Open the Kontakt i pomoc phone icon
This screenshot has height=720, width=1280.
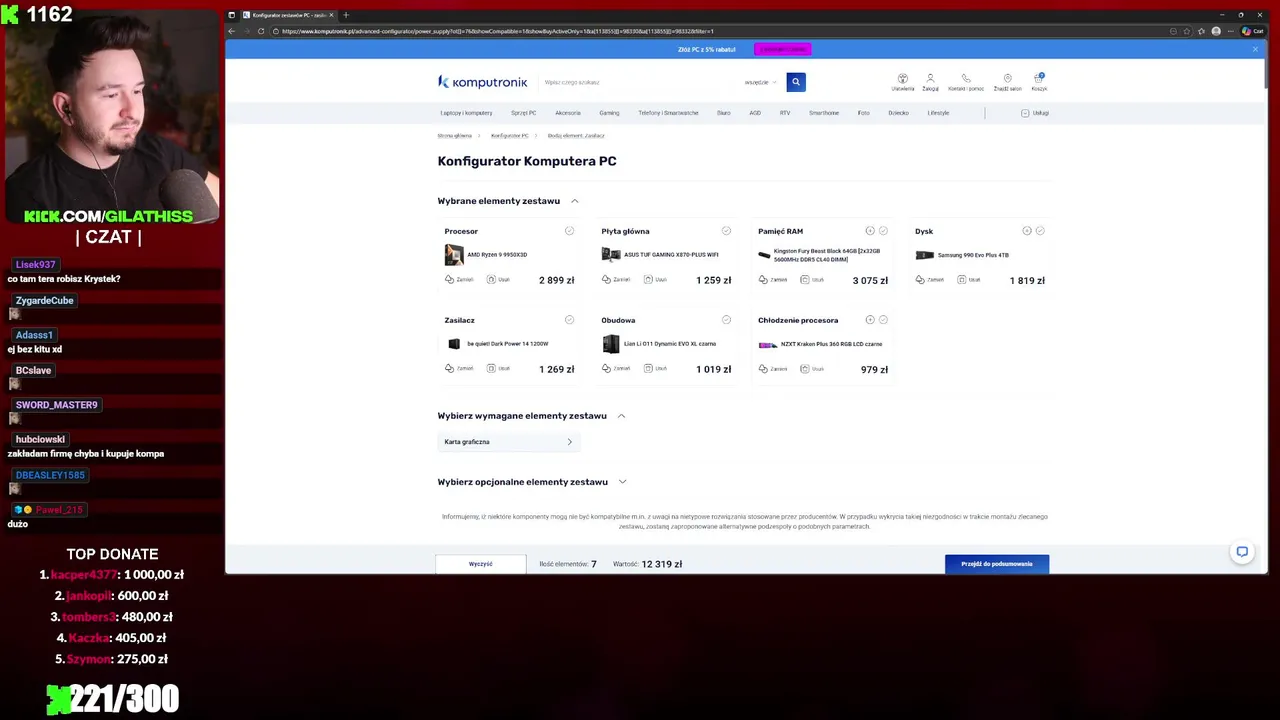pyautogui.click(x=966, y=82)
